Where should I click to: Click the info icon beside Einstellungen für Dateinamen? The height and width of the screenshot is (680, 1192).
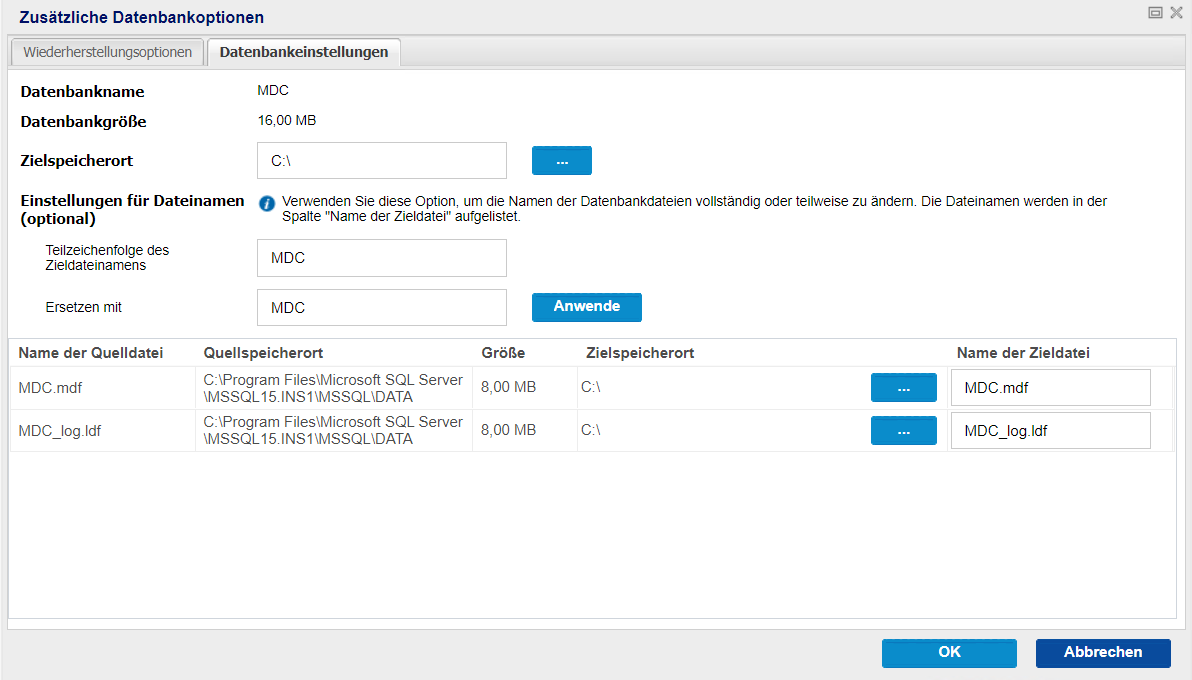pyautogui.click(x=267, y=204)
